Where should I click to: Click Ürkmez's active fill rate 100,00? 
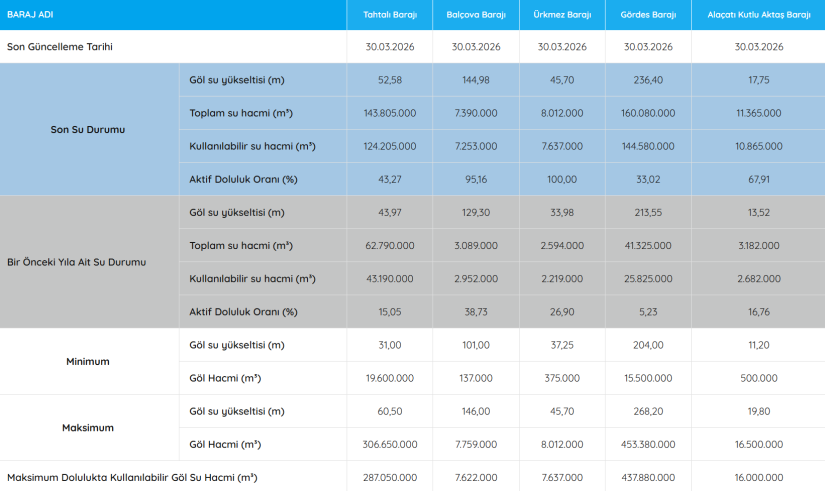pyautogui.click(x=561, y=179)
